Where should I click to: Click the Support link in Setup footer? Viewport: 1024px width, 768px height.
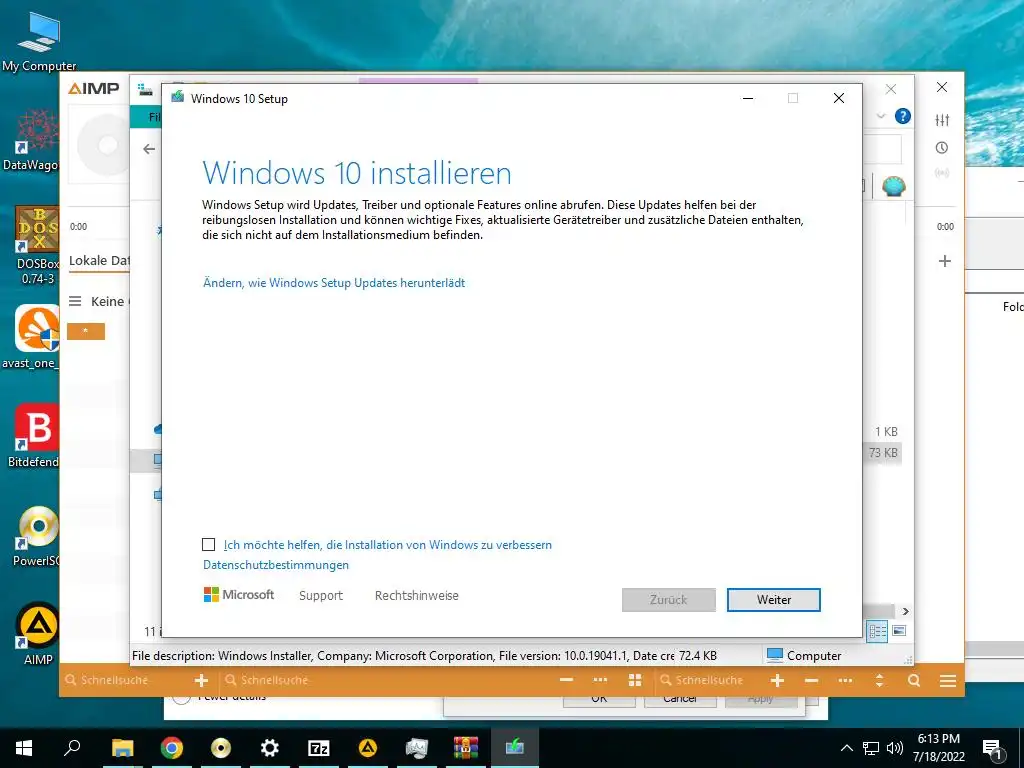pos(321,596)
